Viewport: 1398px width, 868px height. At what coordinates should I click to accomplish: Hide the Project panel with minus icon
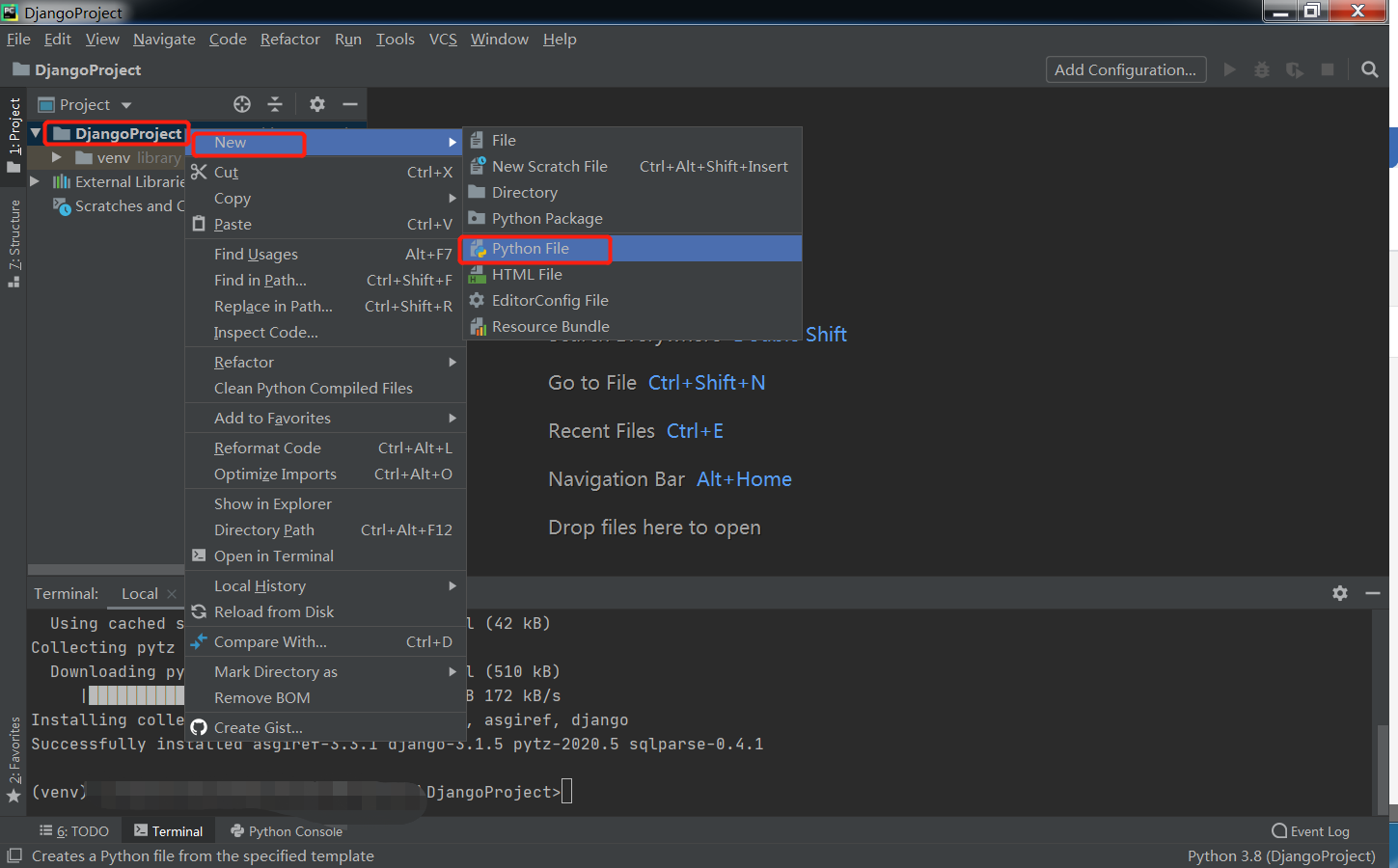tap(350, 104)
